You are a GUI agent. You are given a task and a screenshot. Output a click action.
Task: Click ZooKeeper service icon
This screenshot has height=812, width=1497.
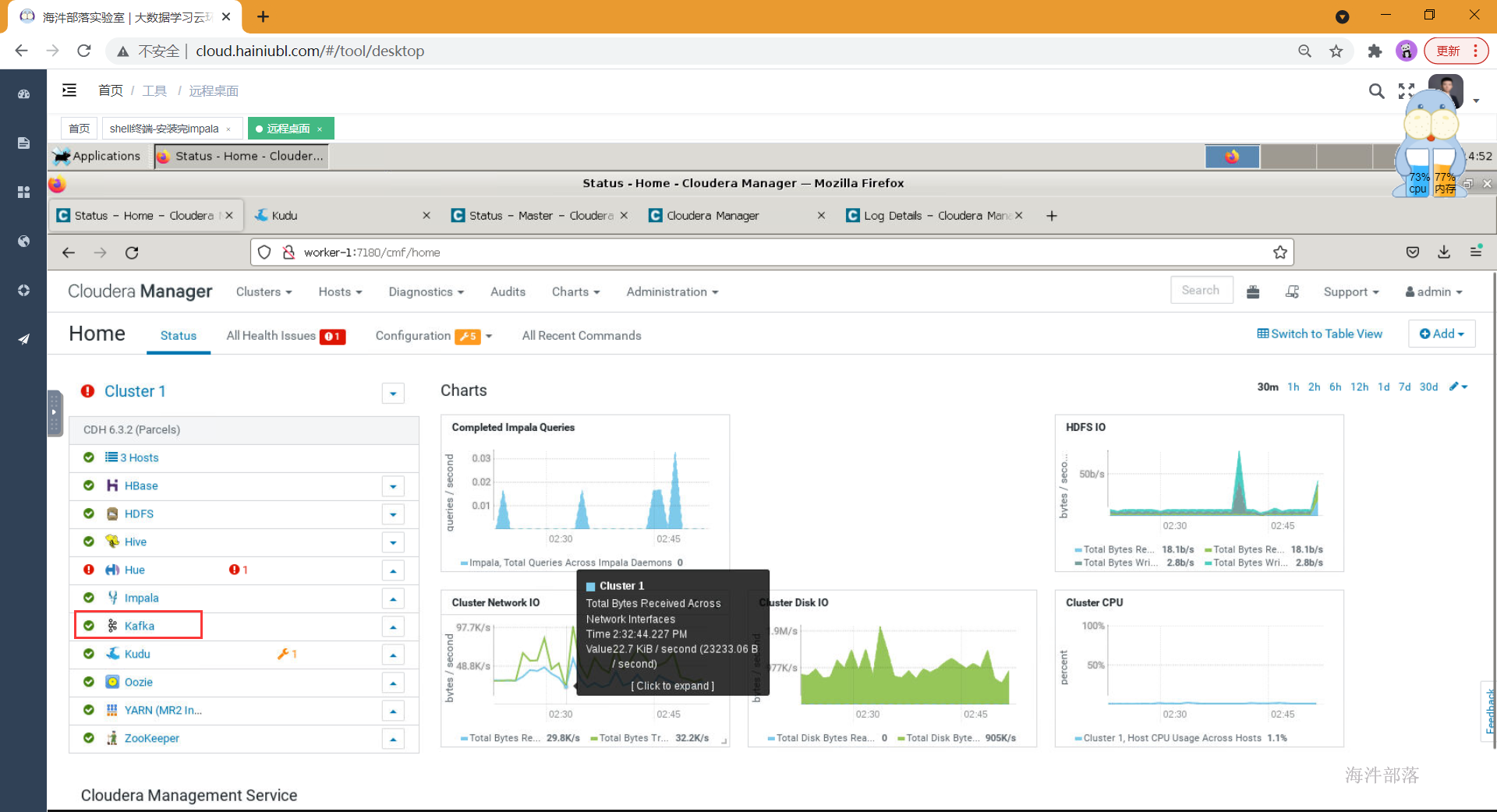pos(112,738)
